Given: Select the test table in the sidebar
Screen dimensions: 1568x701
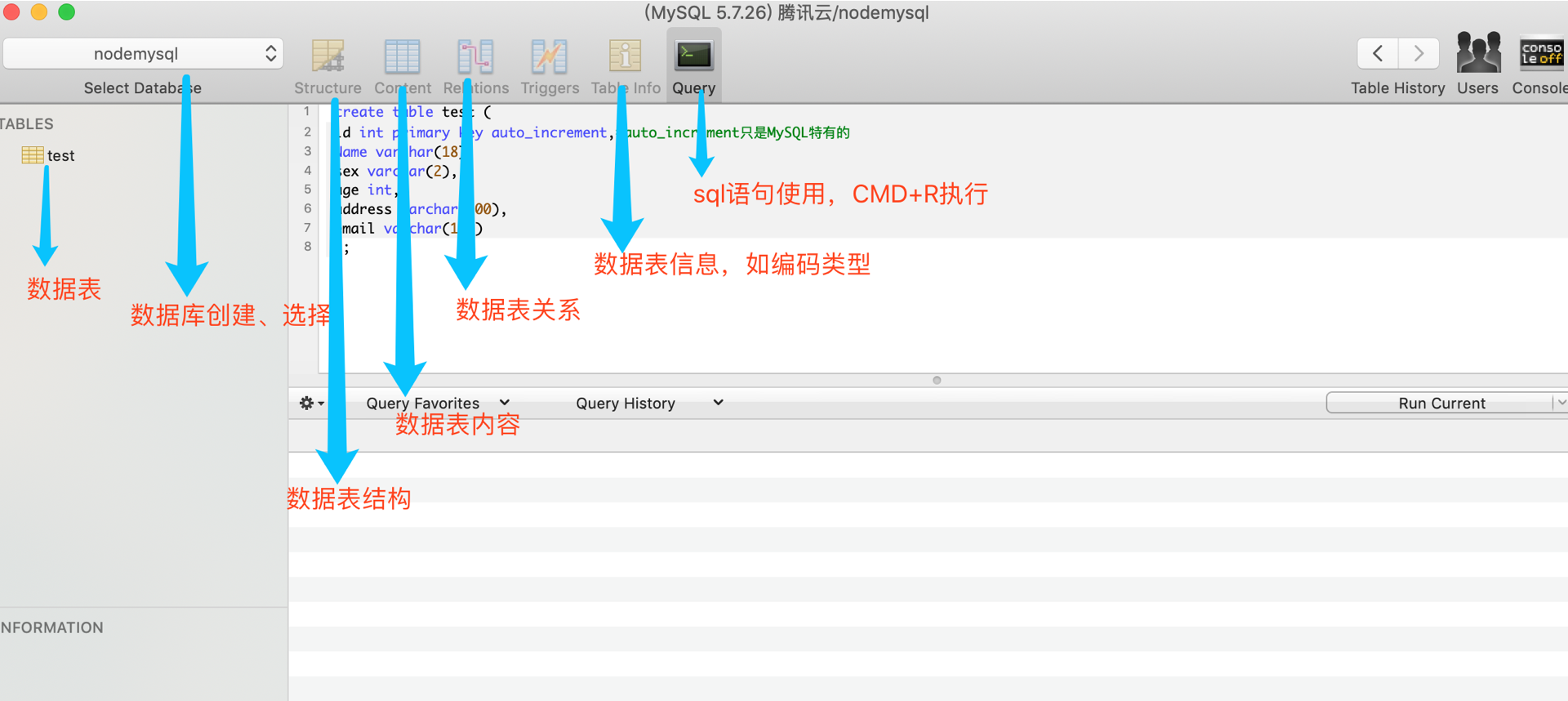Looking at the screenshot, I should 49,155.
